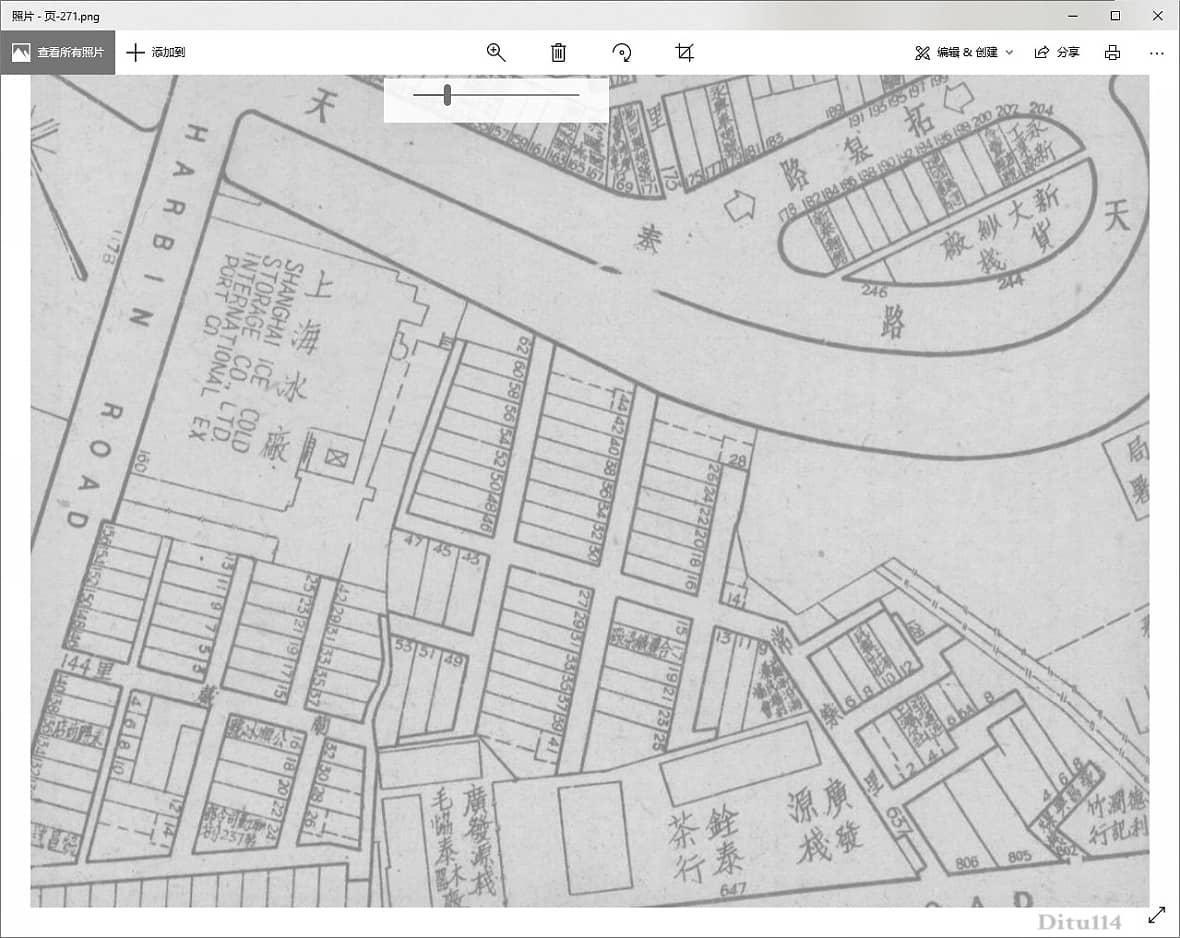Select the crop tool icon
This screenshot has height=938, width=1180.
click(684, 52)
